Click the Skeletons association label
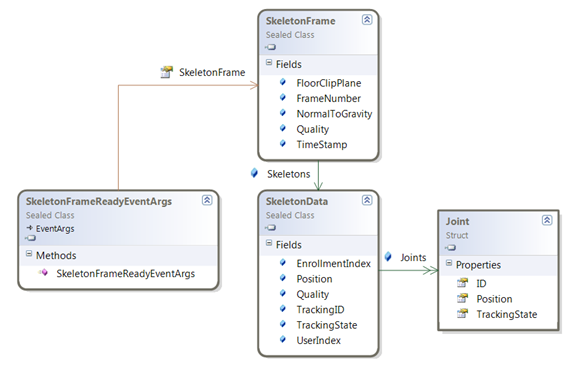576x366 pixels. (289, 174)
